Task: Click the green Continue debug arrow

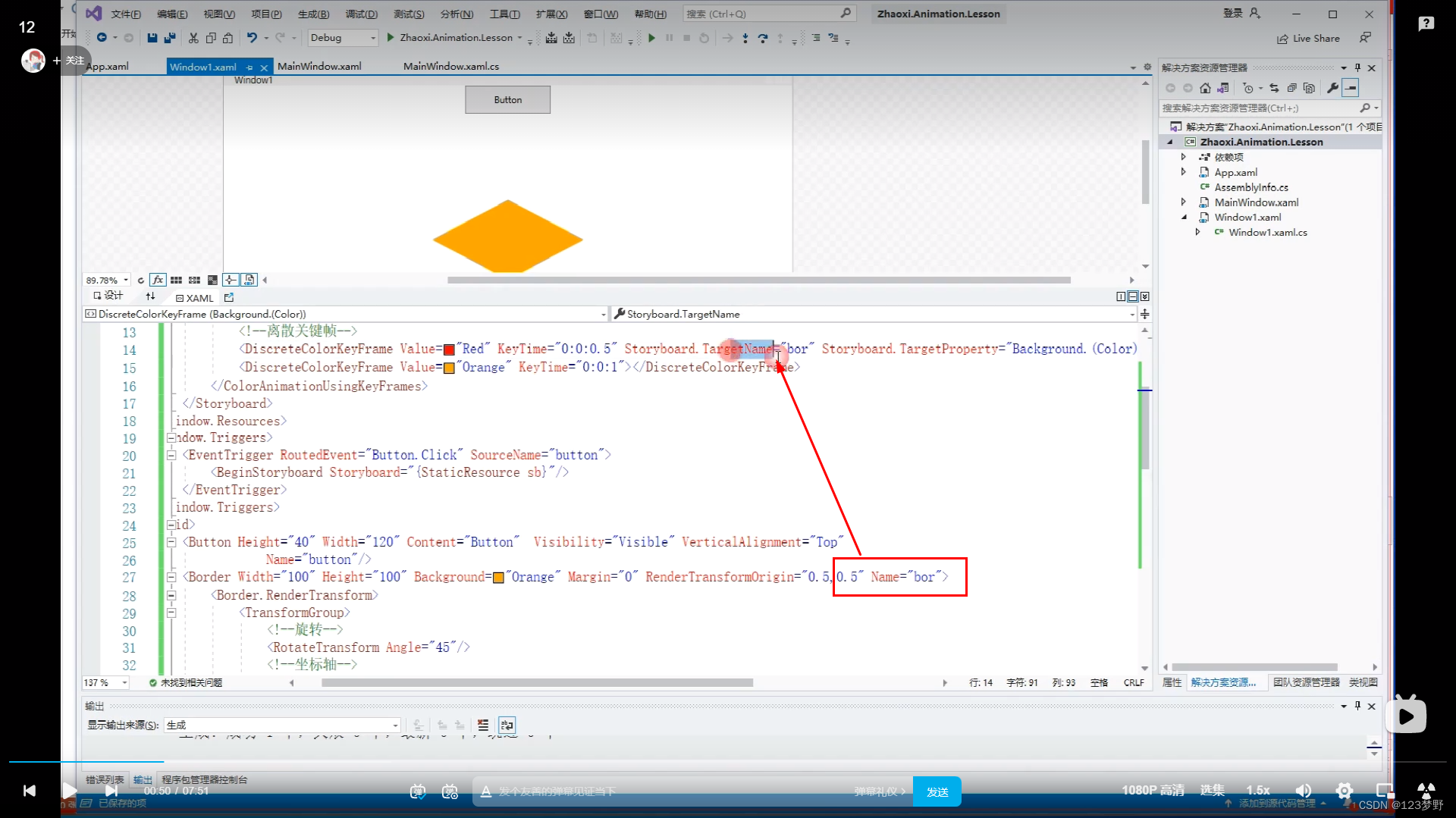Action: [651, 38]
